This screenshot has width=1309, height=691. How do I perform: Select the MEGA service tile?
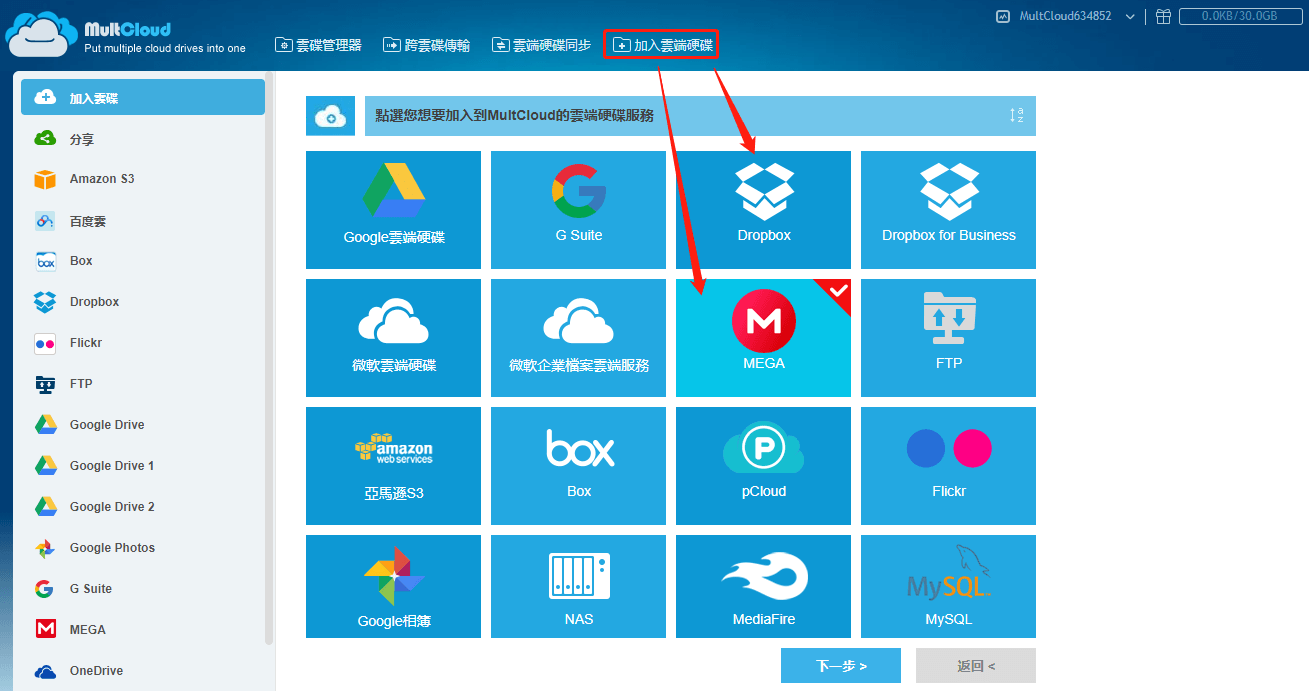[x=763, y=338]
